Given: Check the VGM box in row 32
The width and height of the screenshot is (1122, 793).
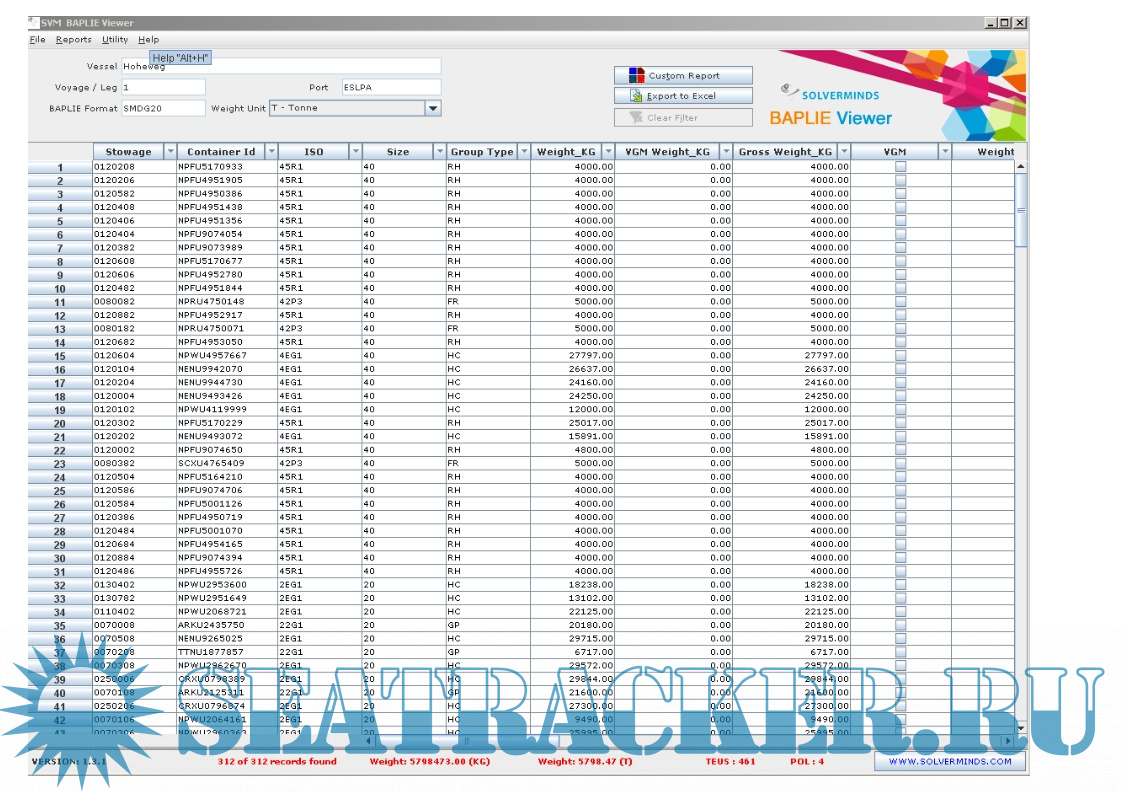Looking at the screenshot, I should [900, 584].
